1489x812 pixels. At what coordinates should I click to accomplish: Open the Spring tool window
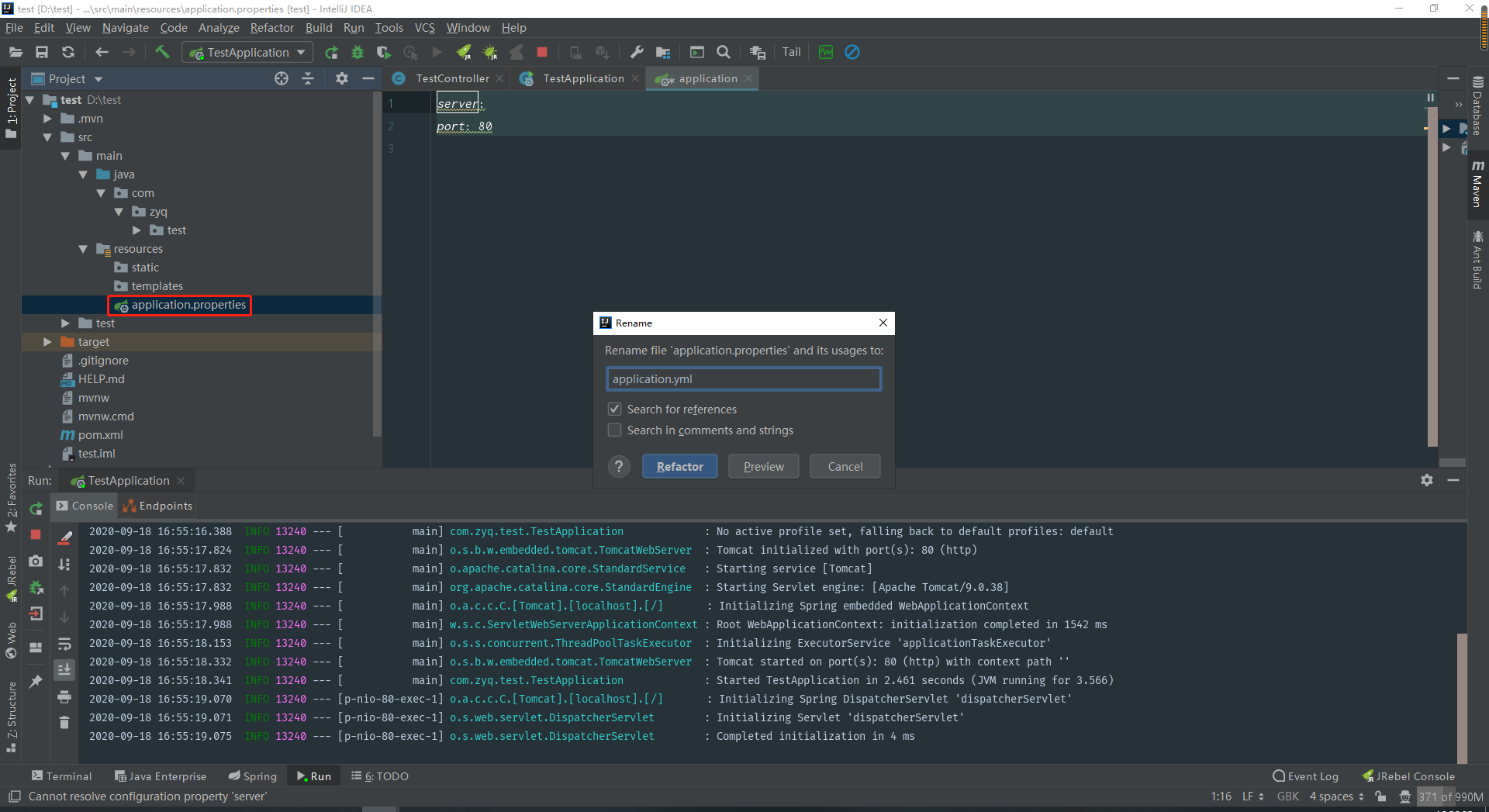tap(253, 776)
